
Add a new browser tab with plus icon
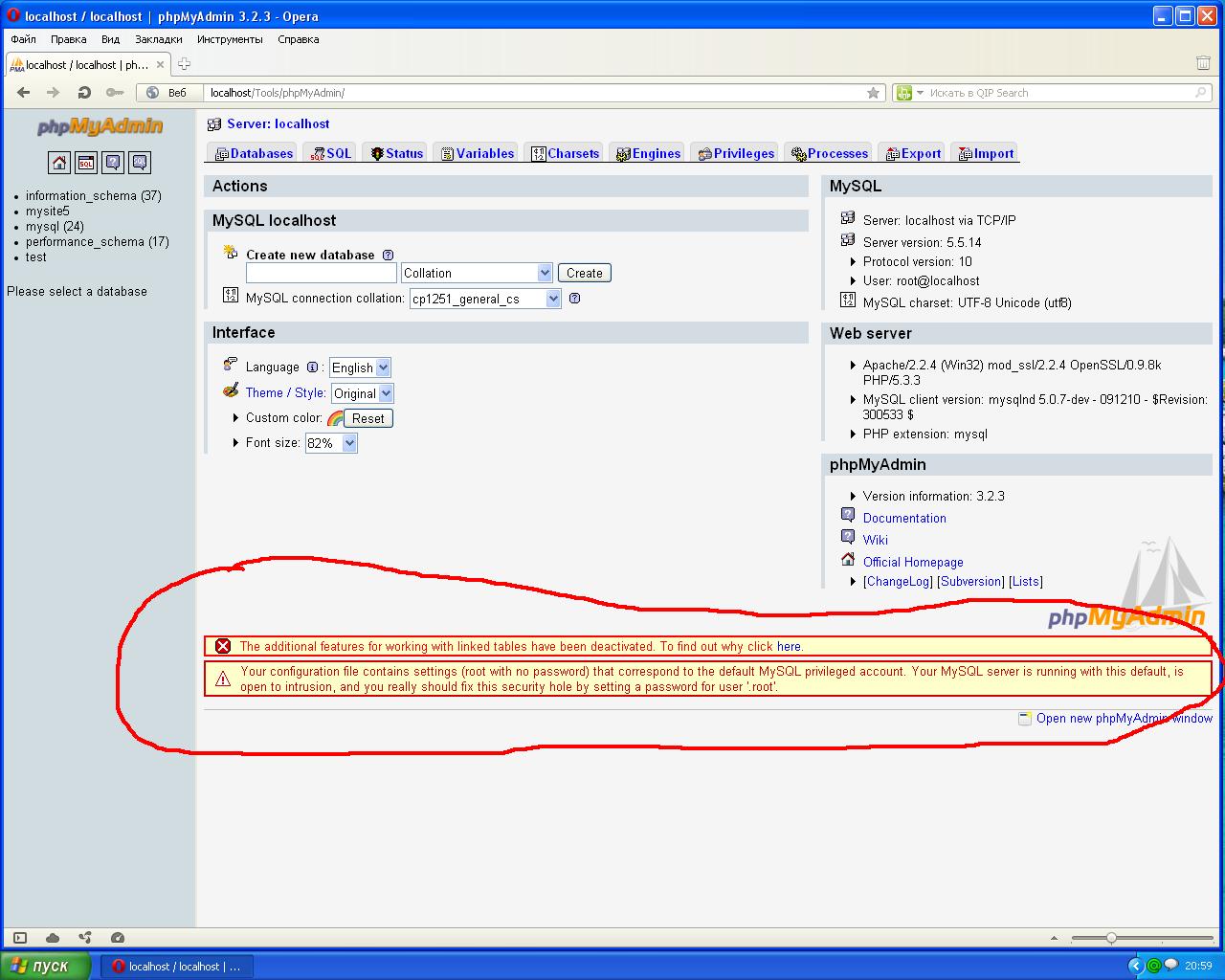point(184,64)
